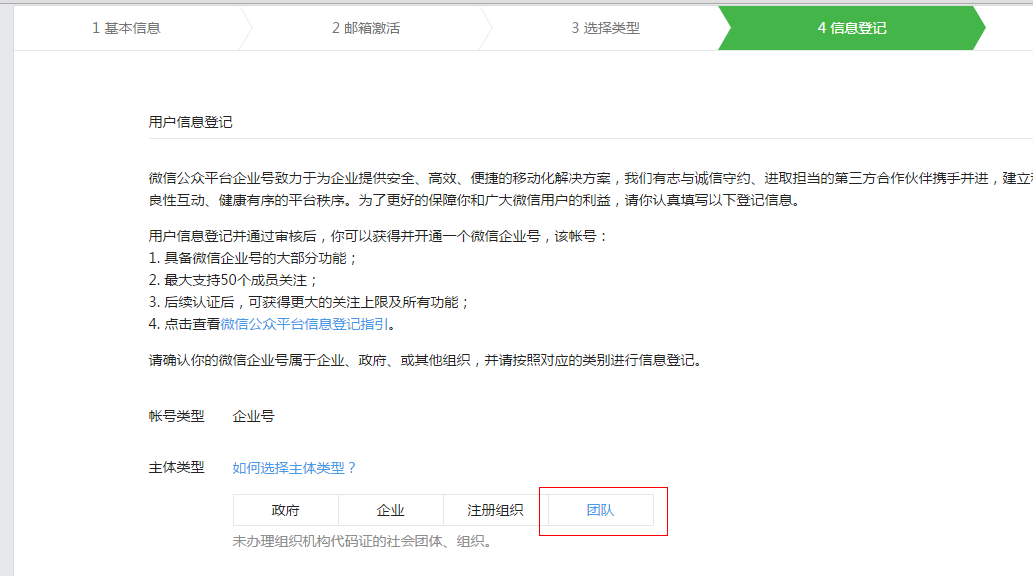Go to step 3 选择类型
1033x576 pixels.
pyautogui.click(x=605, y=28)
